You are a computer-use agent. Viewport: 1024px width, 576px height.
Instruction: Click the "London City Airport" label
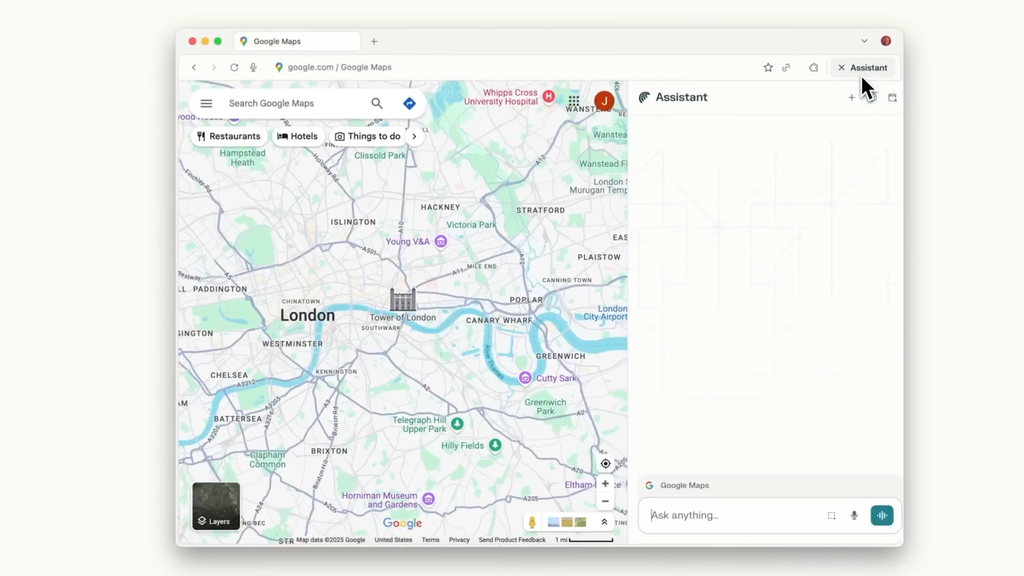(605, 313)
